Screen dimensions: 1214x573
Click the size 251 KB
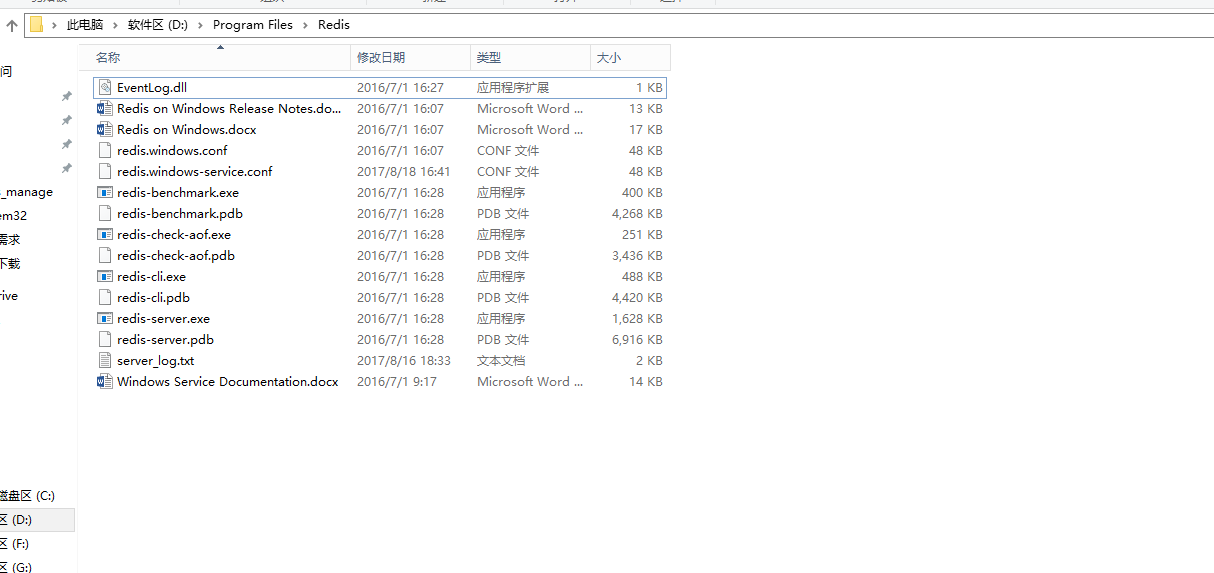pyautogui.click(x=642, y=235)
